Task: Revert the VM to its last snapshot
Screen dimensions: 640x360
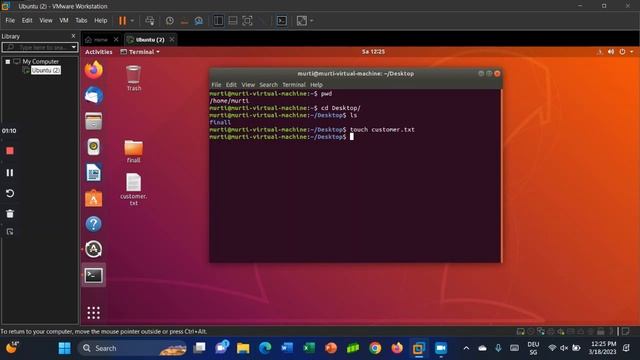Action: [x=184, y=21]
